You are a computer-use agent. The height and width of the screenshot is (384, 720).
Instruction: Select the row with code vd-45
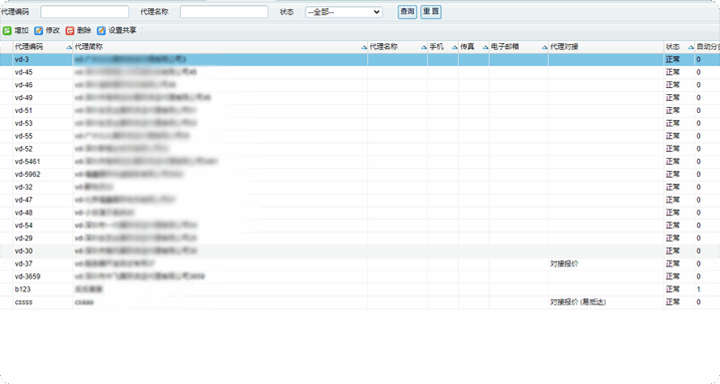point(360,72)
